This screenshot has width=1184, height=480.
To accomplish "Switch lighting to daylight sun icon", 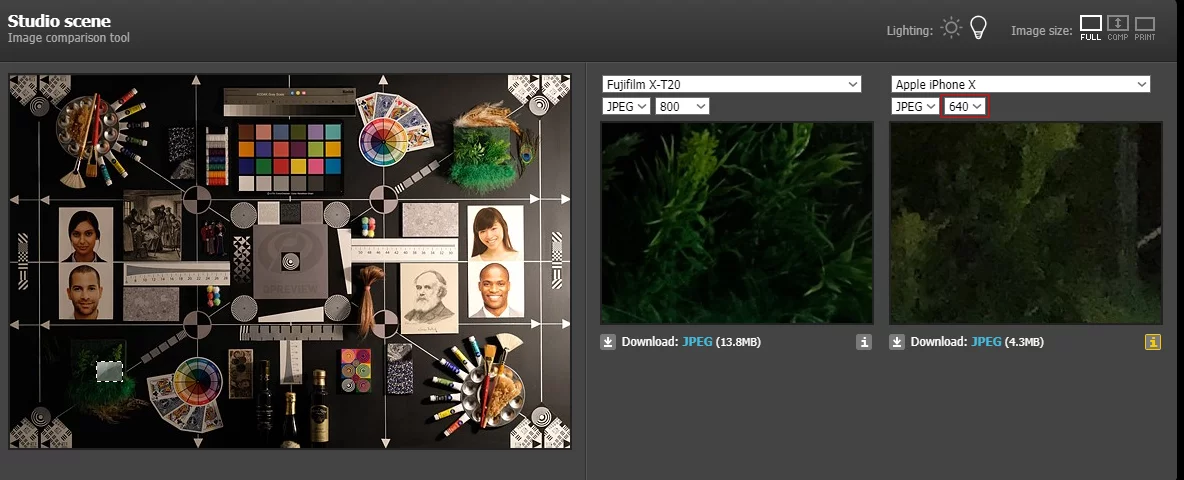I will tap(951, 29).
